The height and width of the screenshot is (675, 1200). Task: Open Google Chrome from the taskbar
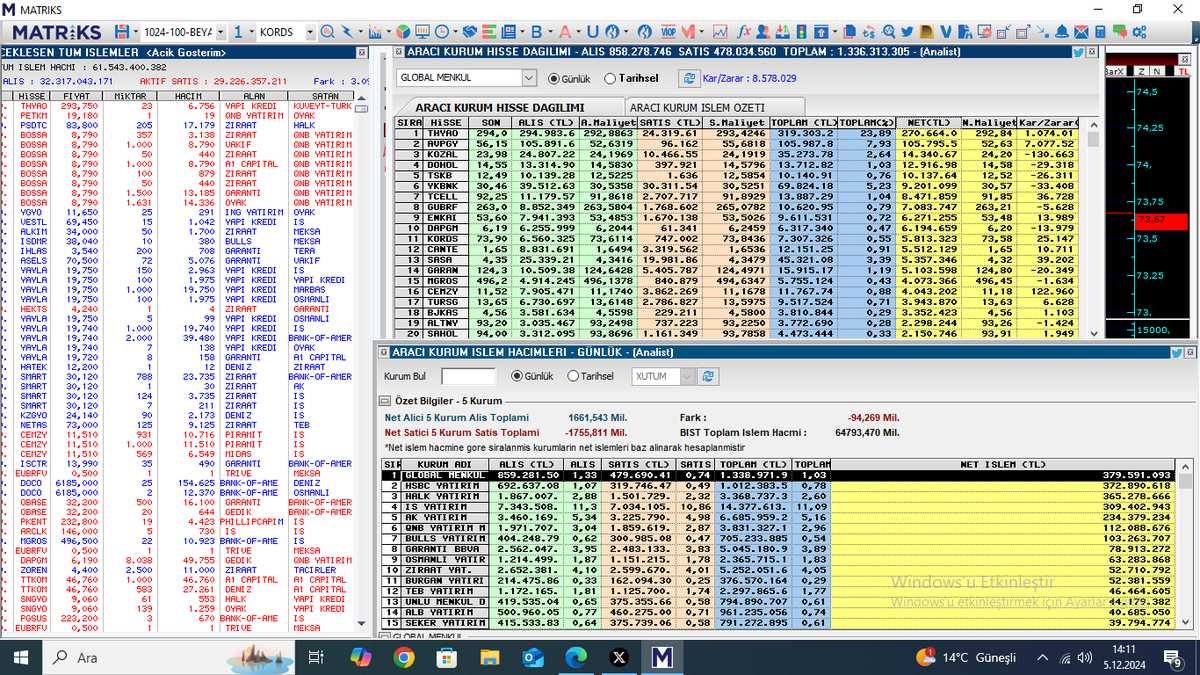(404, 657)
